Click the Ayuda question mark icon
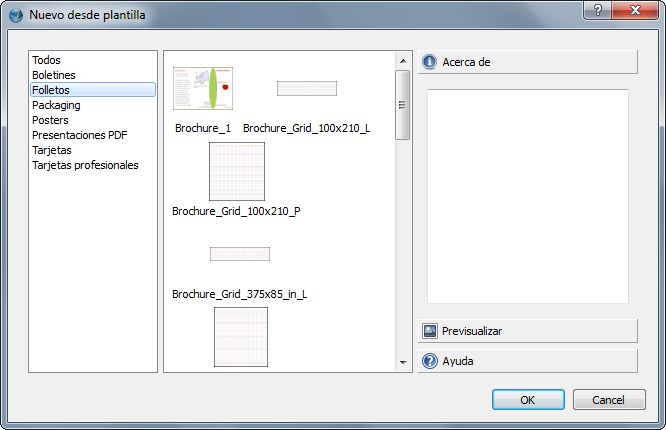This screenshot has width=666, height=430. 430,361
